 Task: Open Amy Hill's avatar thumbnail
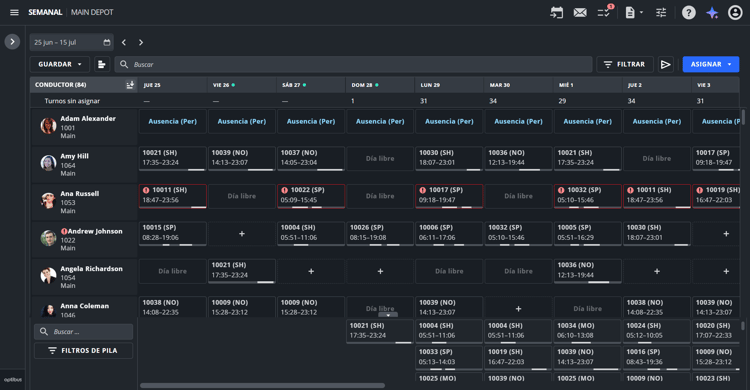pyautogui.click(x=48, y=163)
